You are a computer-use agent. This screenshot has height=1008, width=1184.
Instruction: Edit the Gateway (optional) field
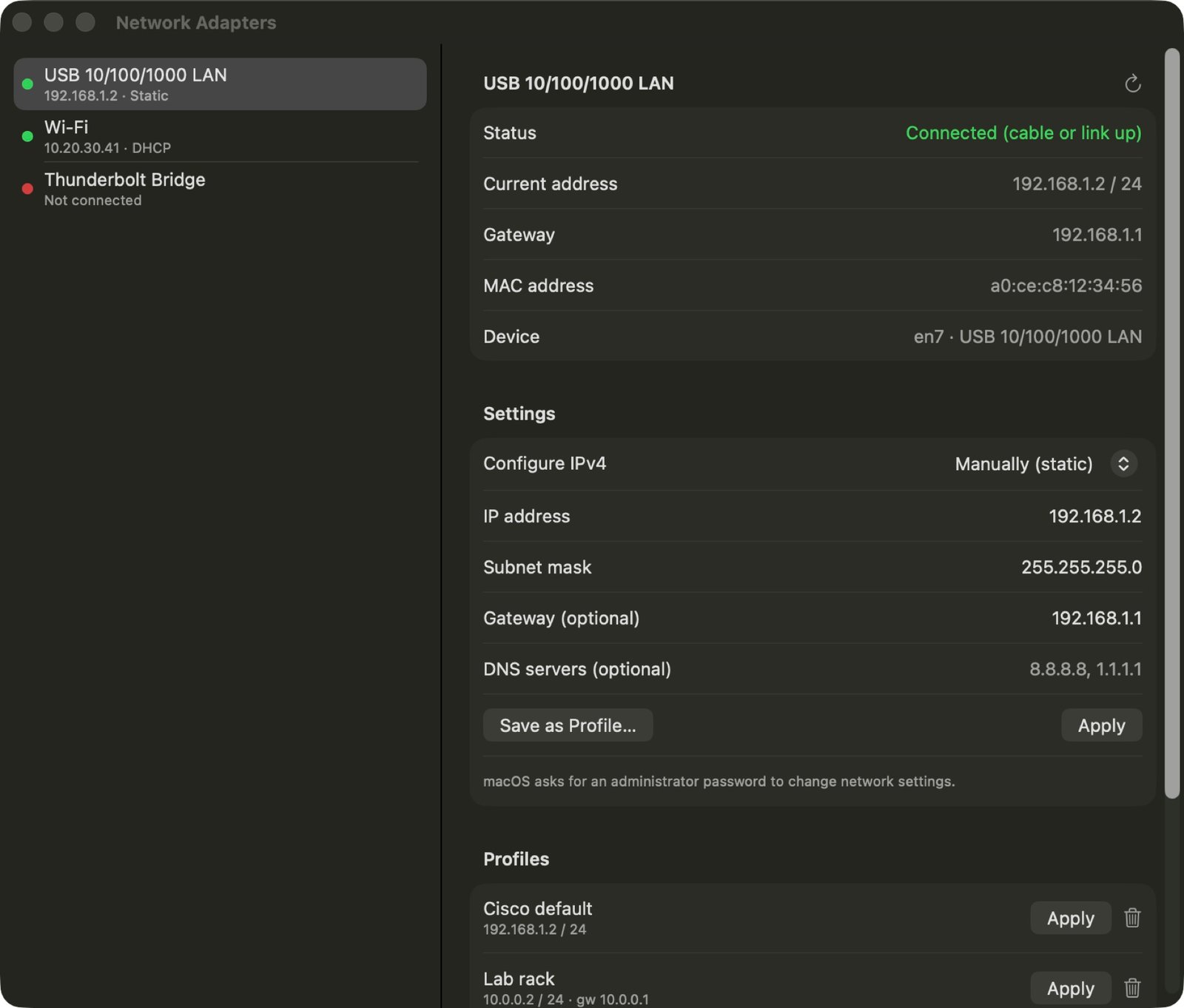click(x=813, y=618)
